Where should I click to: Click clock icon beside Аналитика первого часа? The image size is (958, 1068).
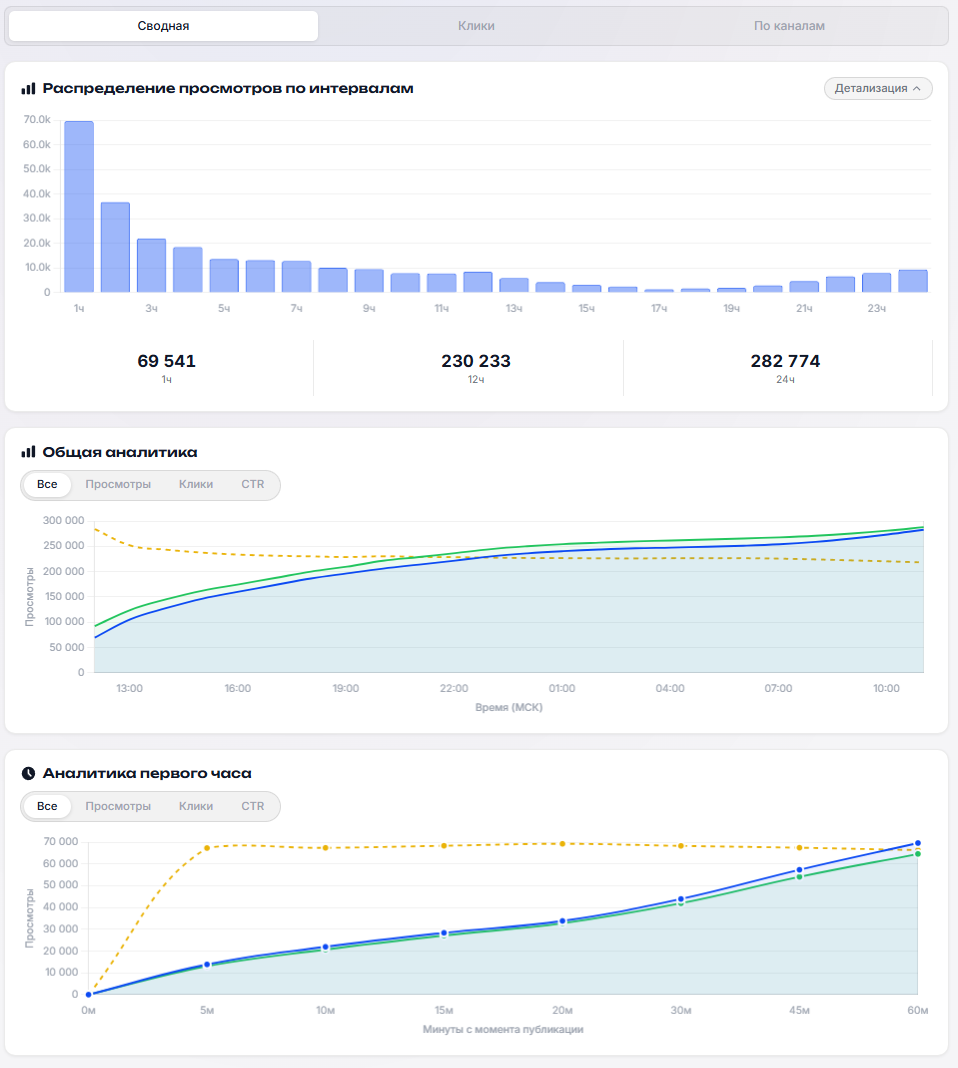[28, 773]
